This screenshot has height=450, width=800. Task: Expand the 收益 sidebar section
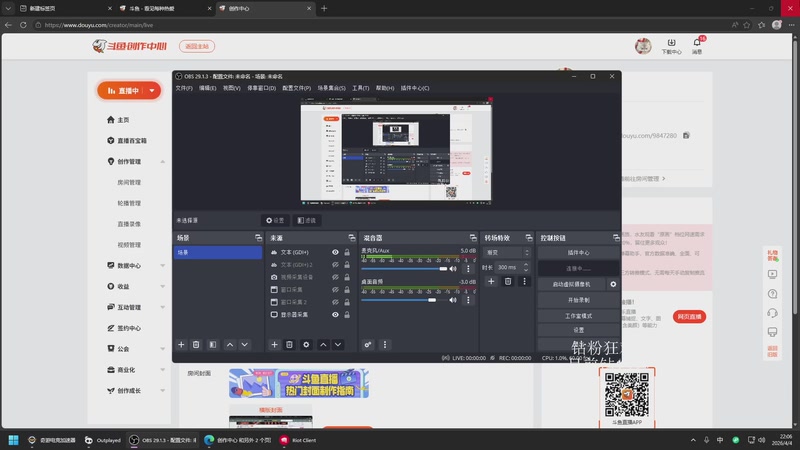(x=163, y=287)
